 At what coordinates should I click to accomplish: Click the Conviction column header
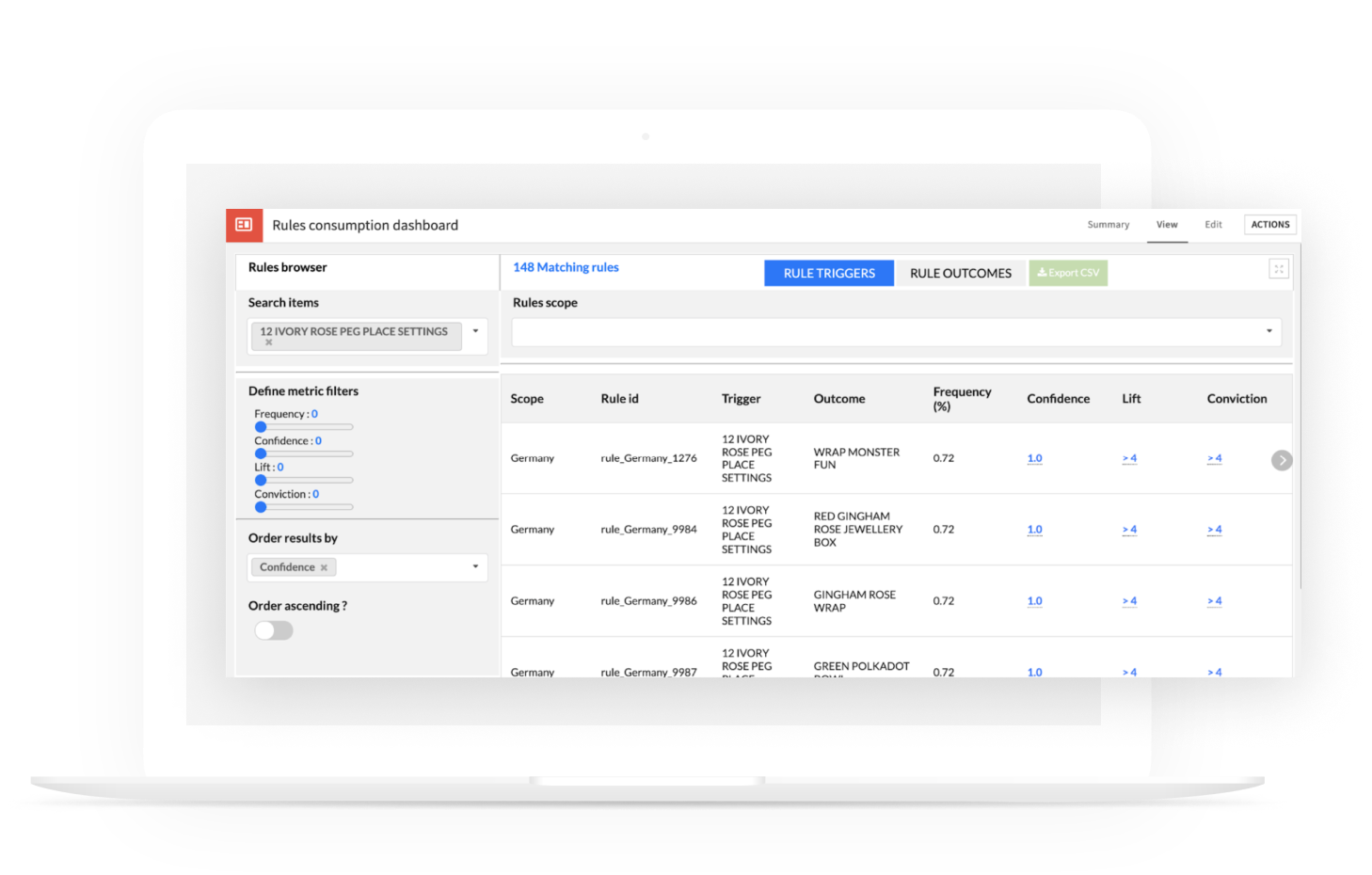[1236, 399]
